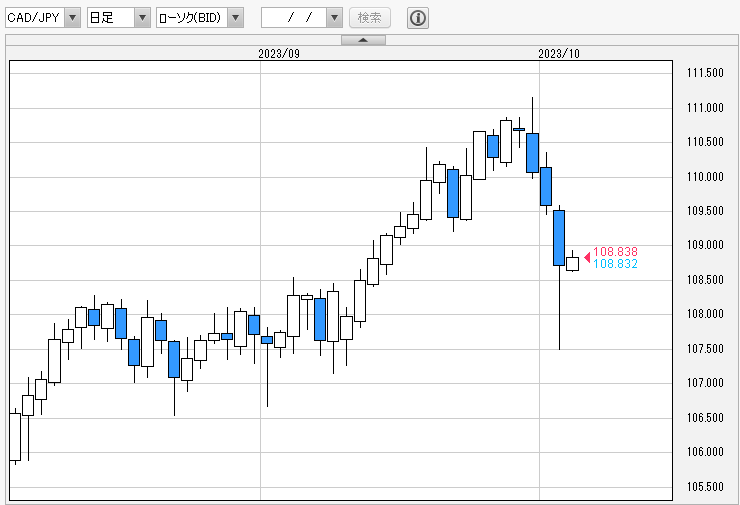Click the 109.000 price axis label

(x=705, y=244)
